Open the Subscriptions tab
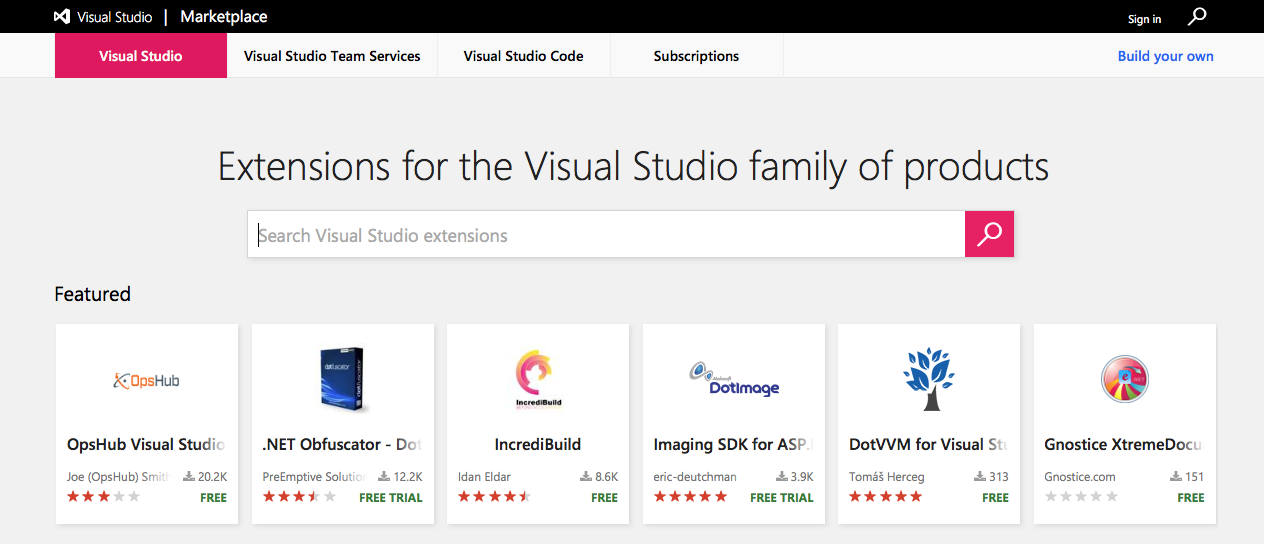 [696, 56]
